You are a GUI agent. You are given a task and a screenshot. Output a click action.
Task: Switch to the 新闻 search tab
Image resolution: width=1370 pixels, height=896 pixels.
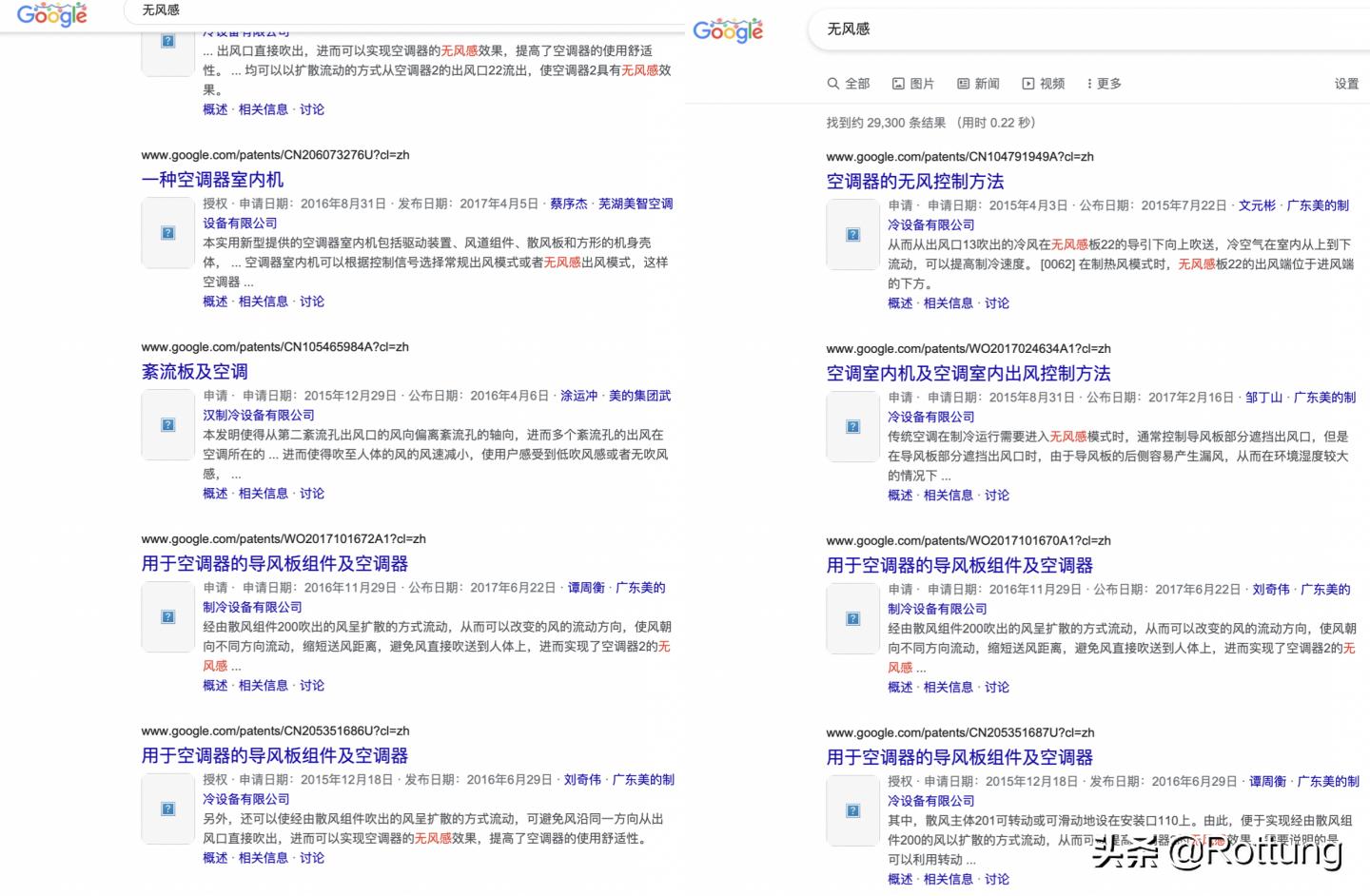(985, 84)
